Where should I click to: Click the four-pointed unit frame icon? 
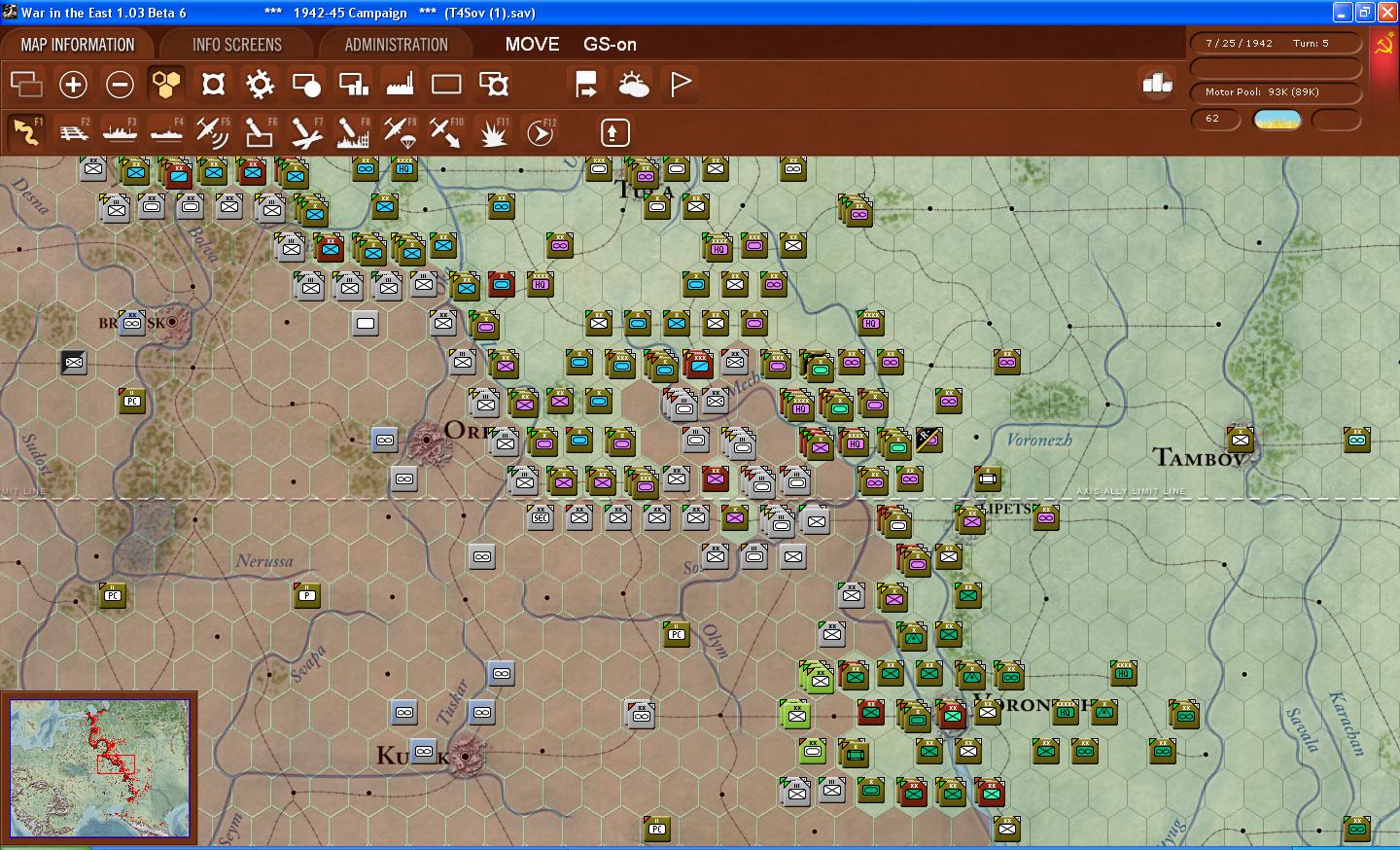tap(213, 85)
